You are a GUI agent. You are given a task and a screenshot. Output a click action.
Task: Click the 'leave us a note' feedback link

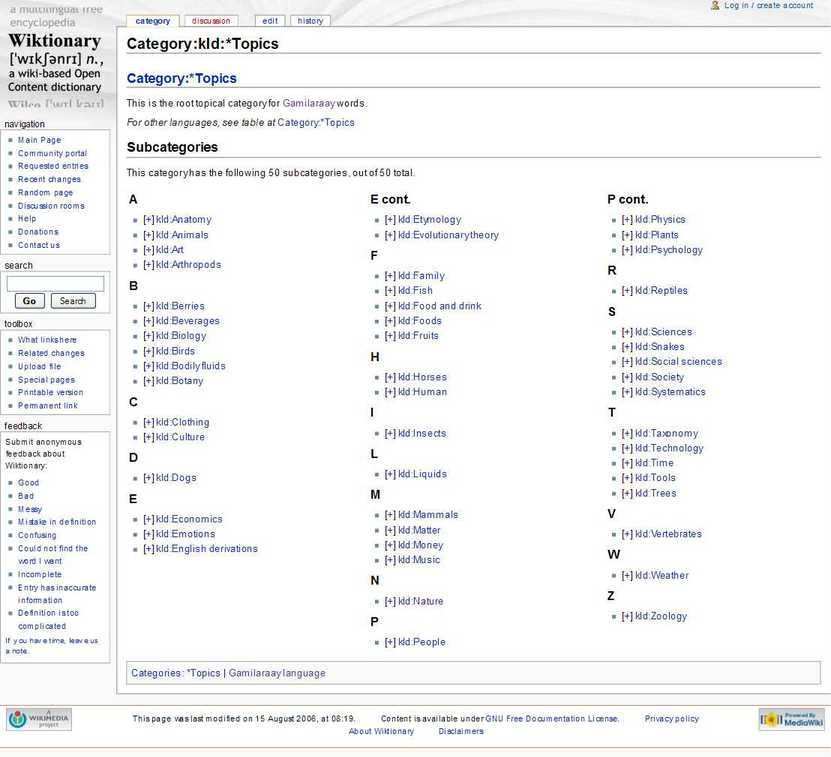tap(52, 646)
